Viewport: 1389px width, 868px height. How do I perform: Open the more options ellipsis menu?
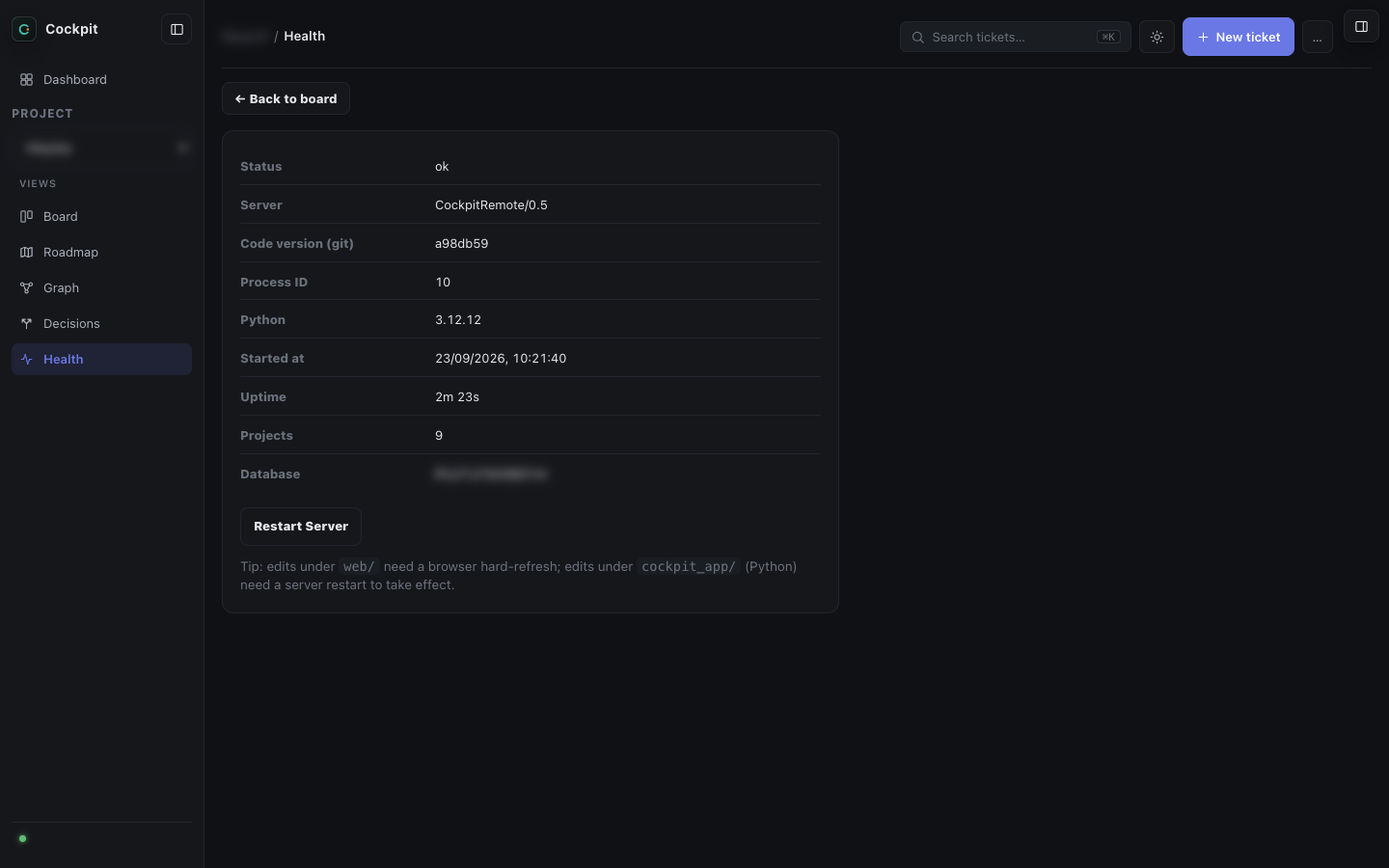(1317, 38)
